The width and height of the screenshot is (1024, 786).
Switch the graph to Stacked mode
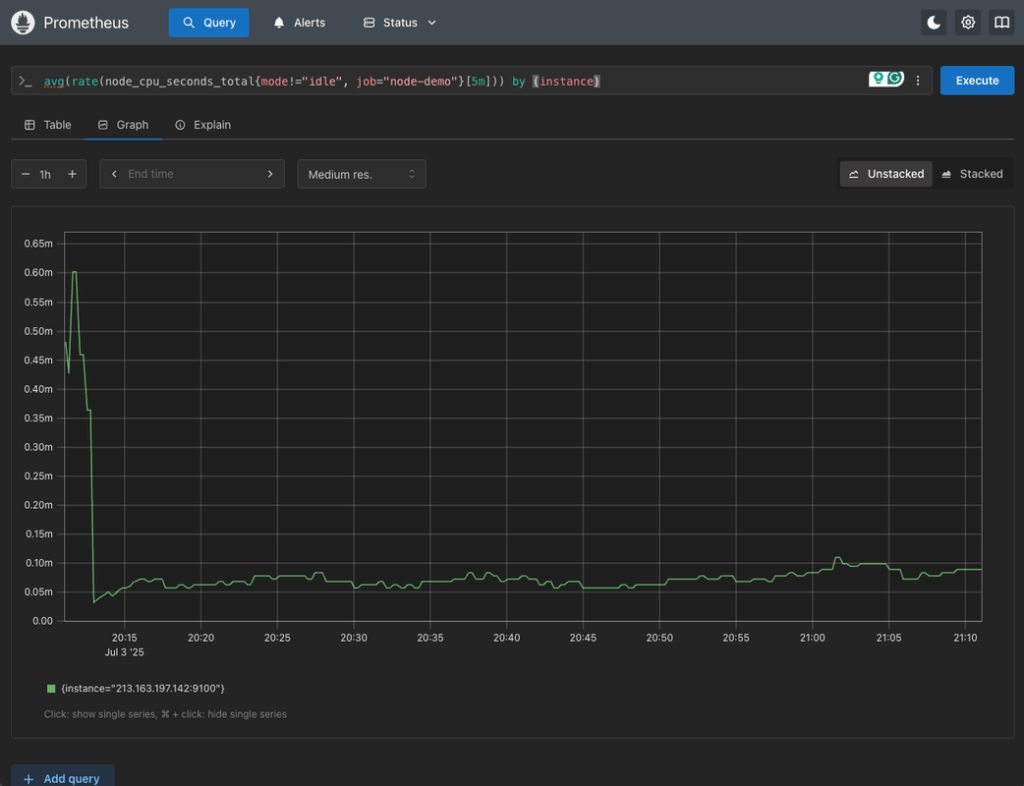click(x=973, y=173)
